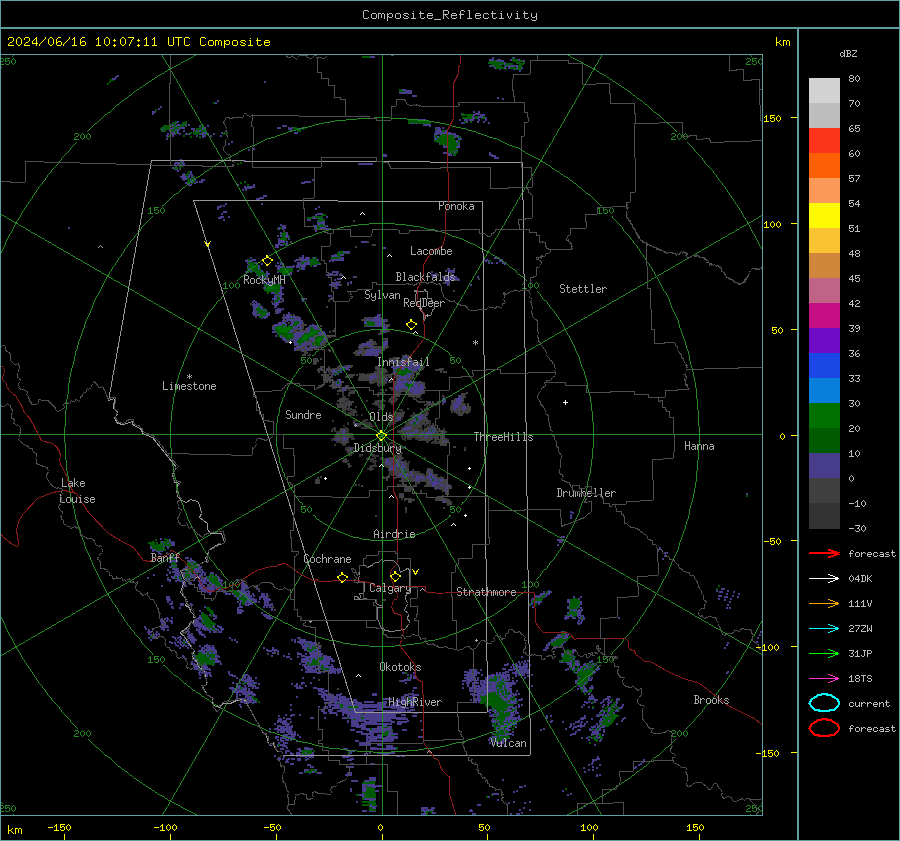
Task: Click the Drumheller label
Action: tap(586, 493)
